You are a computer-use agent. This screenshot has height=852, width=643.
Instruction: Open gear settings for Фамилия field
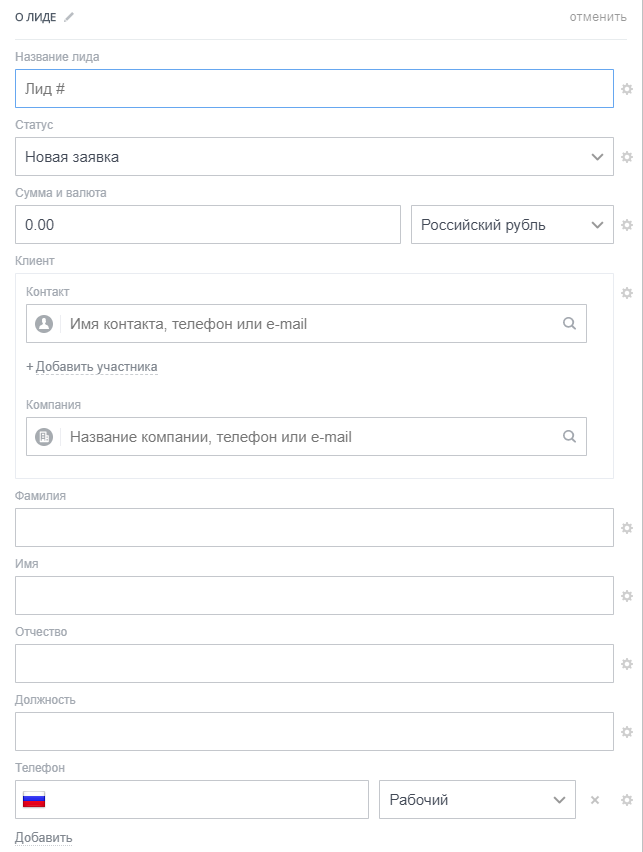click(x=627, y=528)
